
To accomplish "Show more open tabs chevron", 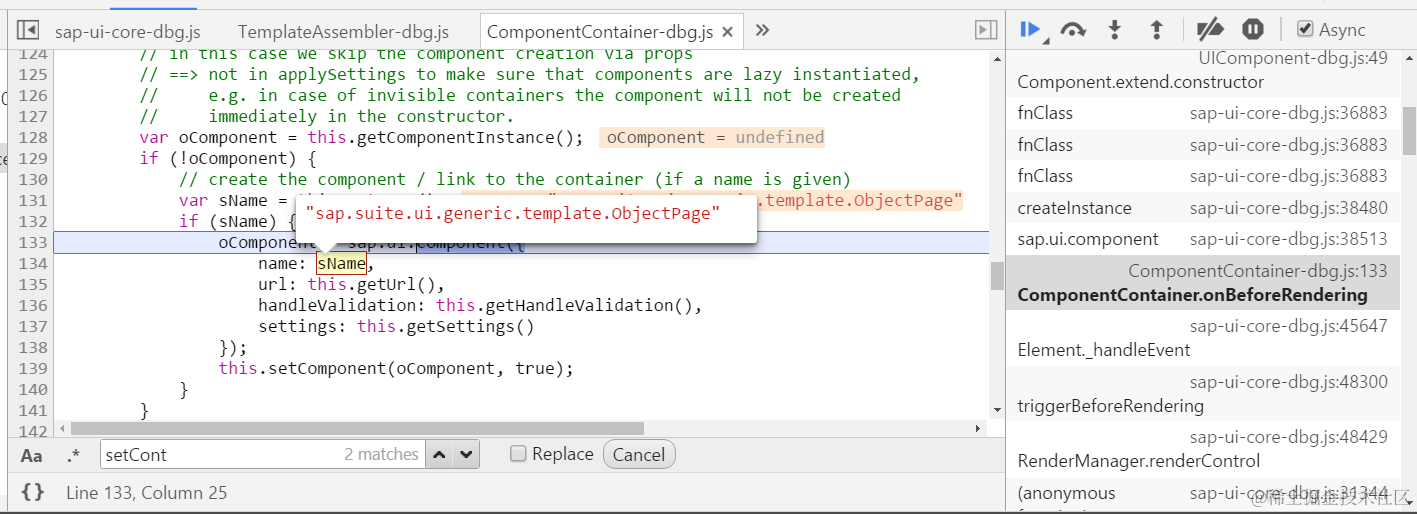I will coord(762,30).
